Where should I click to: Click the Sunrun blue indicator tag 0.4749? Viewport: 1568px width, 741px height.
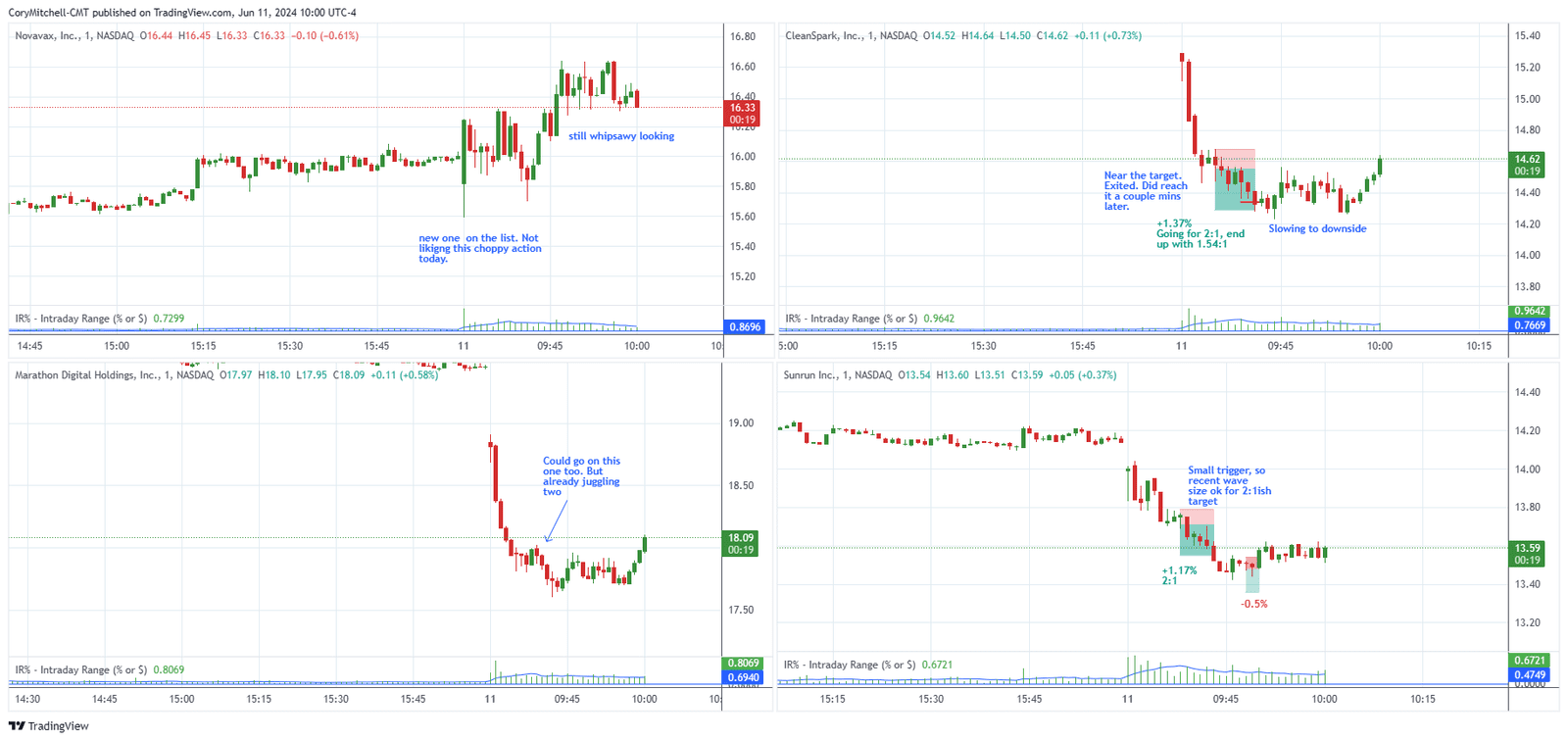coord(1528,674)
